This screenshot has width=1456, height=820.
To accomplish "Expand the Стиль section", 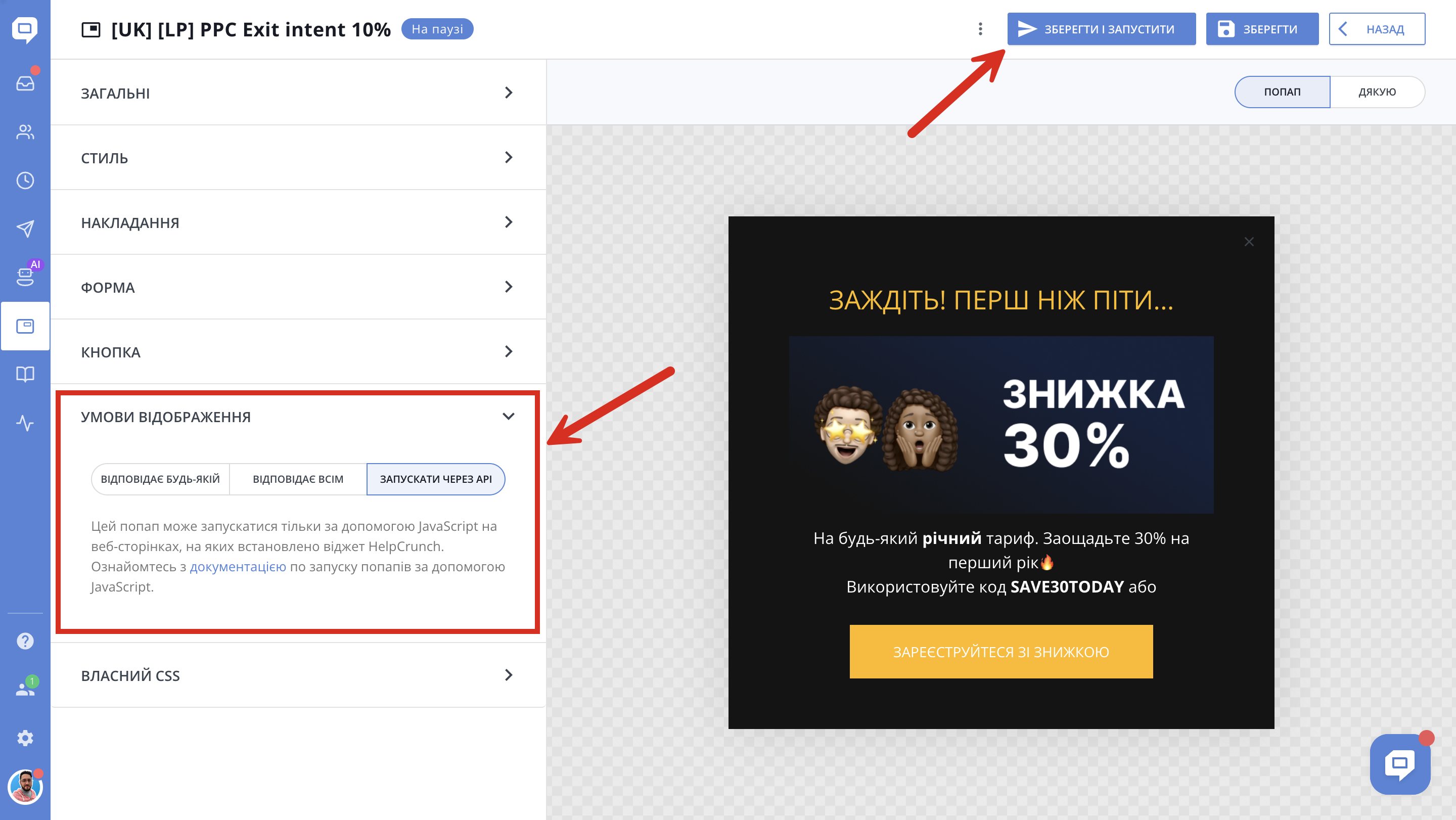I will coord(298,158).
